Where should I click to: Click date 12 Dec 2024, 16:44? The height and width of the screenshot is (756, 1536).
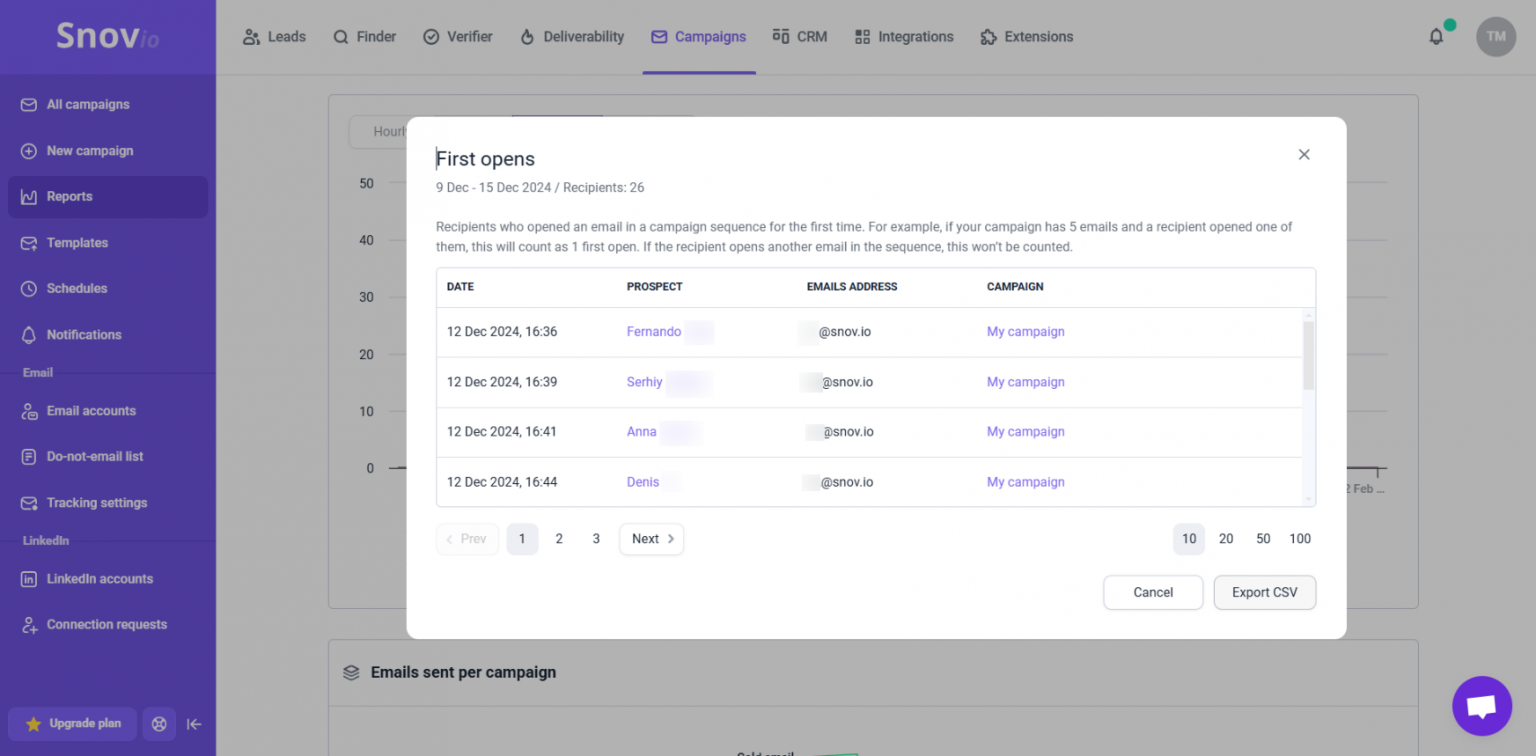502,482
